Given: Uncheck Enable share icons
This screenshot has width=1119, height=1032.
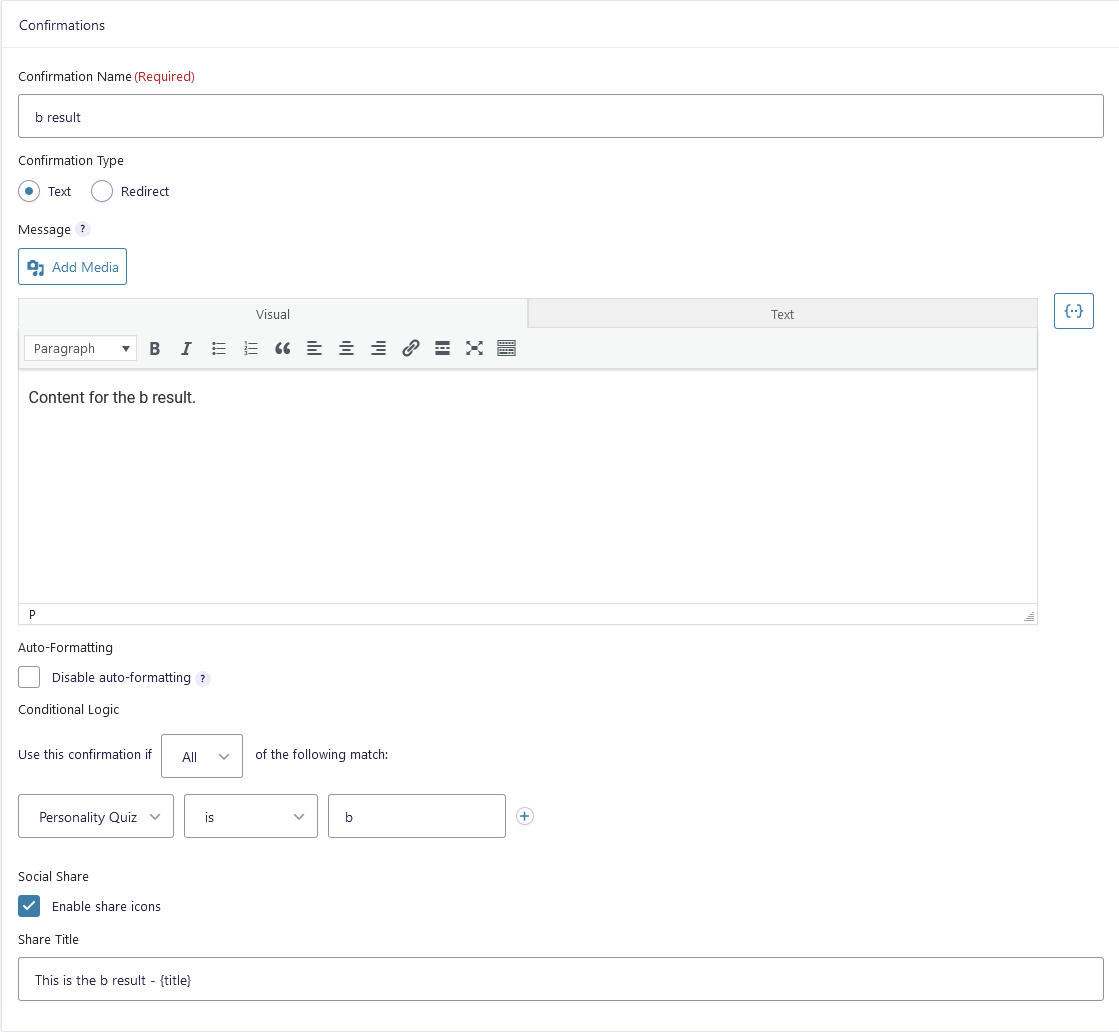Looking at the screenshot, I should click(x=30, y=906).
